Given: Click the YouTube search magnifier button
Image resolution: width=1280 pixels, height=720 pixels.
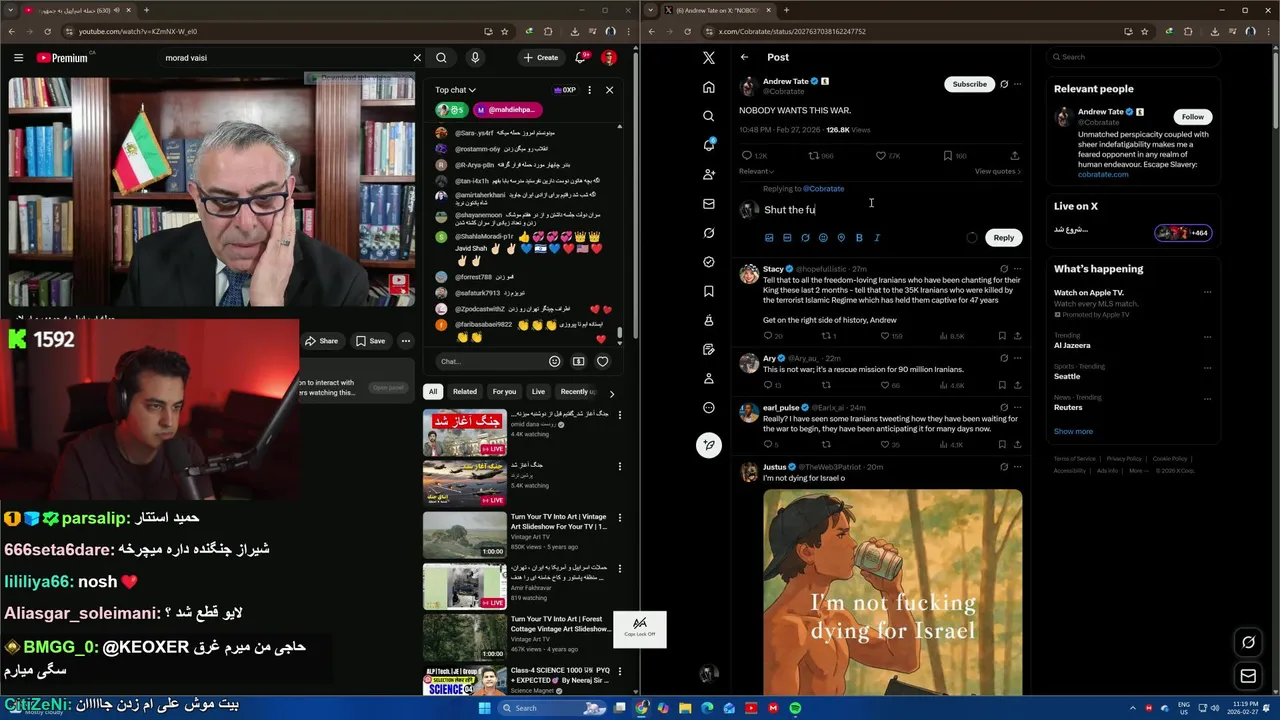Looking at the screenshot, I should click(x=441, y=58).
